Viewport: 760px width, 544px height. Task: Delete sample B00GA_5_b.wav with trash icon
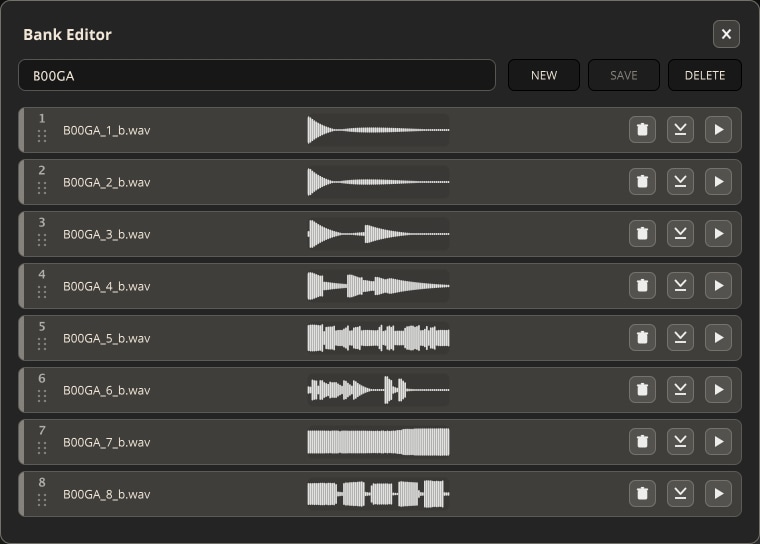642,337
